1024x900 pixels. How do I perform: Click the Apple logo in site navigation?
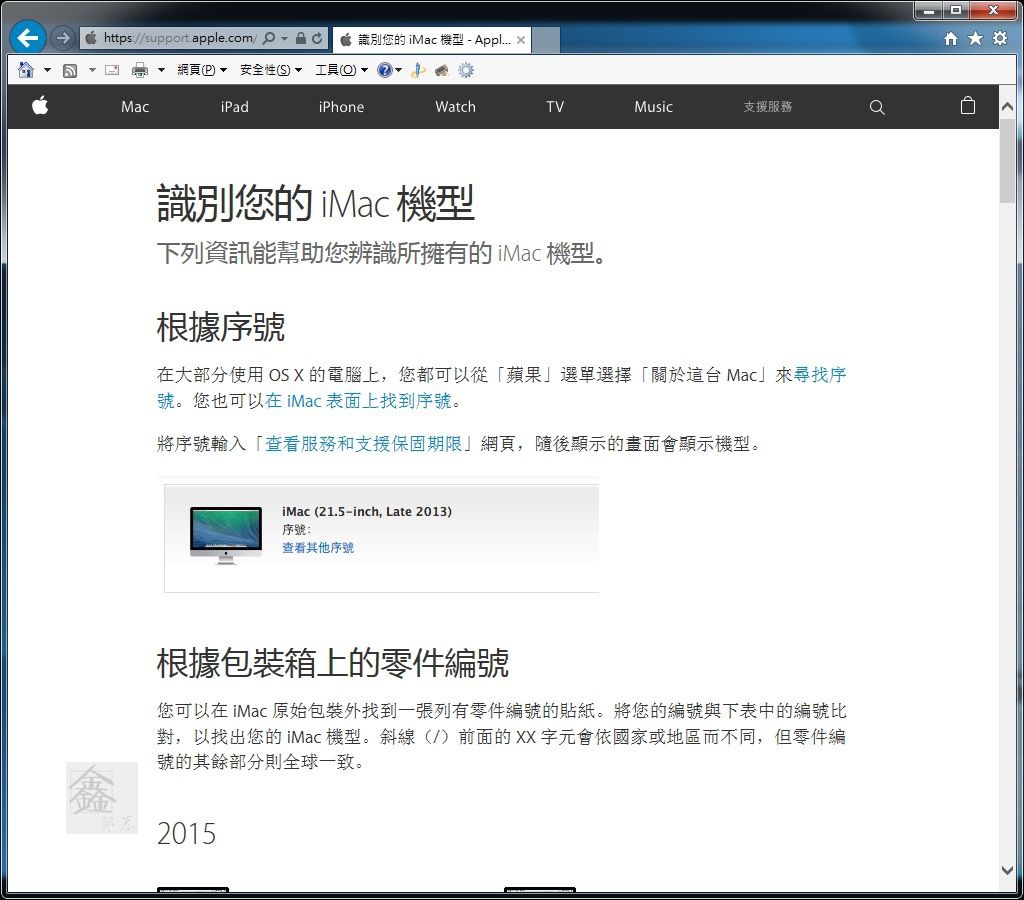(40, 106)
